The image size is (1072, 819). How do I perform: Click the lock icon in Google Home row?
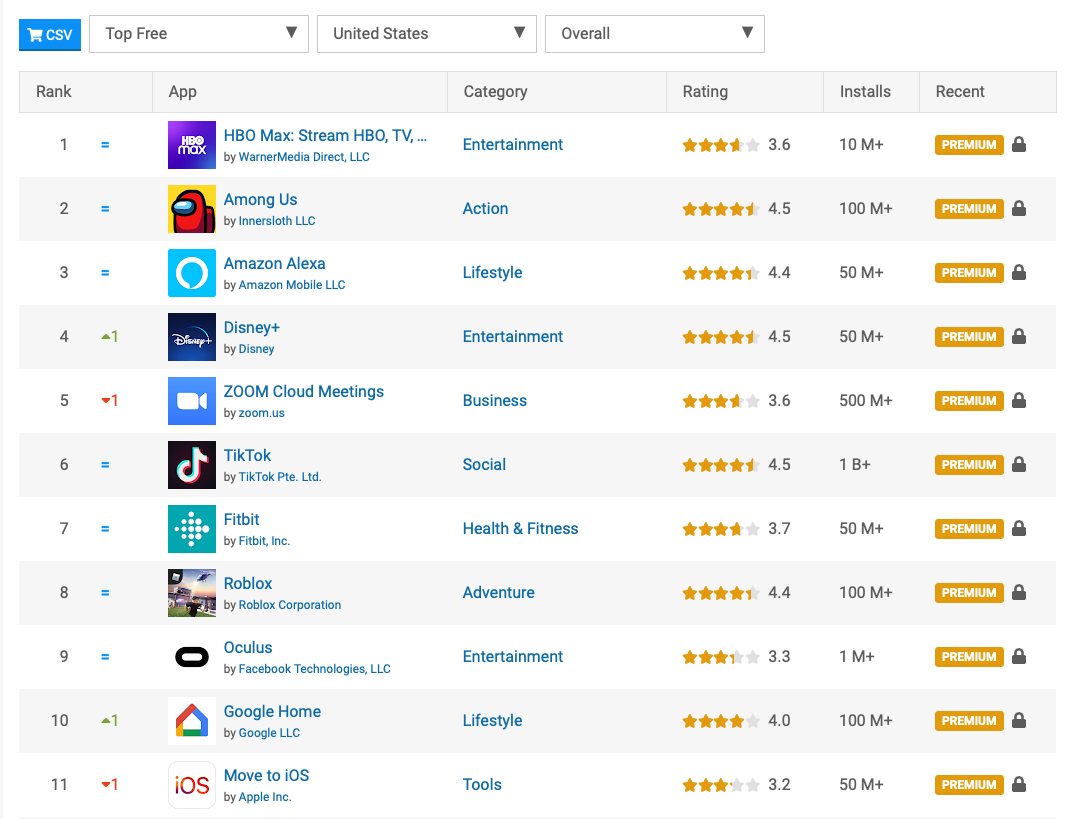click(x=1019, y=720)
